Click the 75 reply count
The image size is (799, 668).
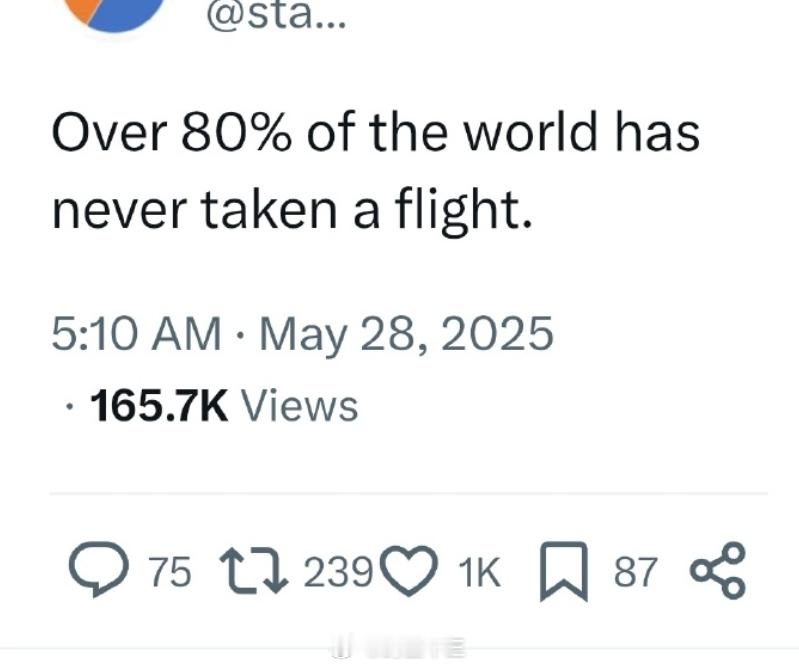click(170, 572)
